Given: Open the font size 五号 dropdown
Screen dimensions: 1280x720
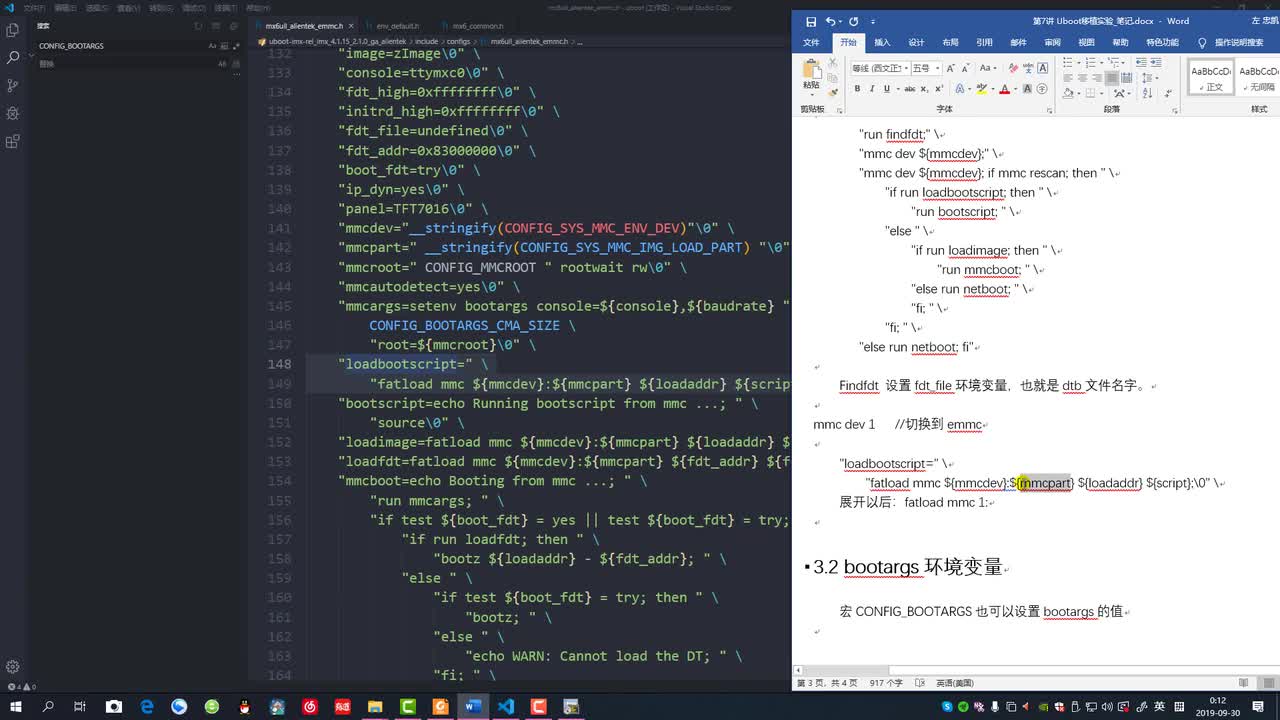Looking at the screenshot, I should pyautogui.click(x=937, y=68).
